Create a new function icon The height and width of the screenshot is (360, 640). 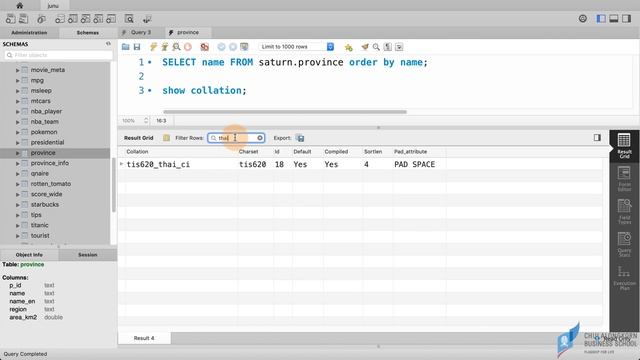(111, 19)
